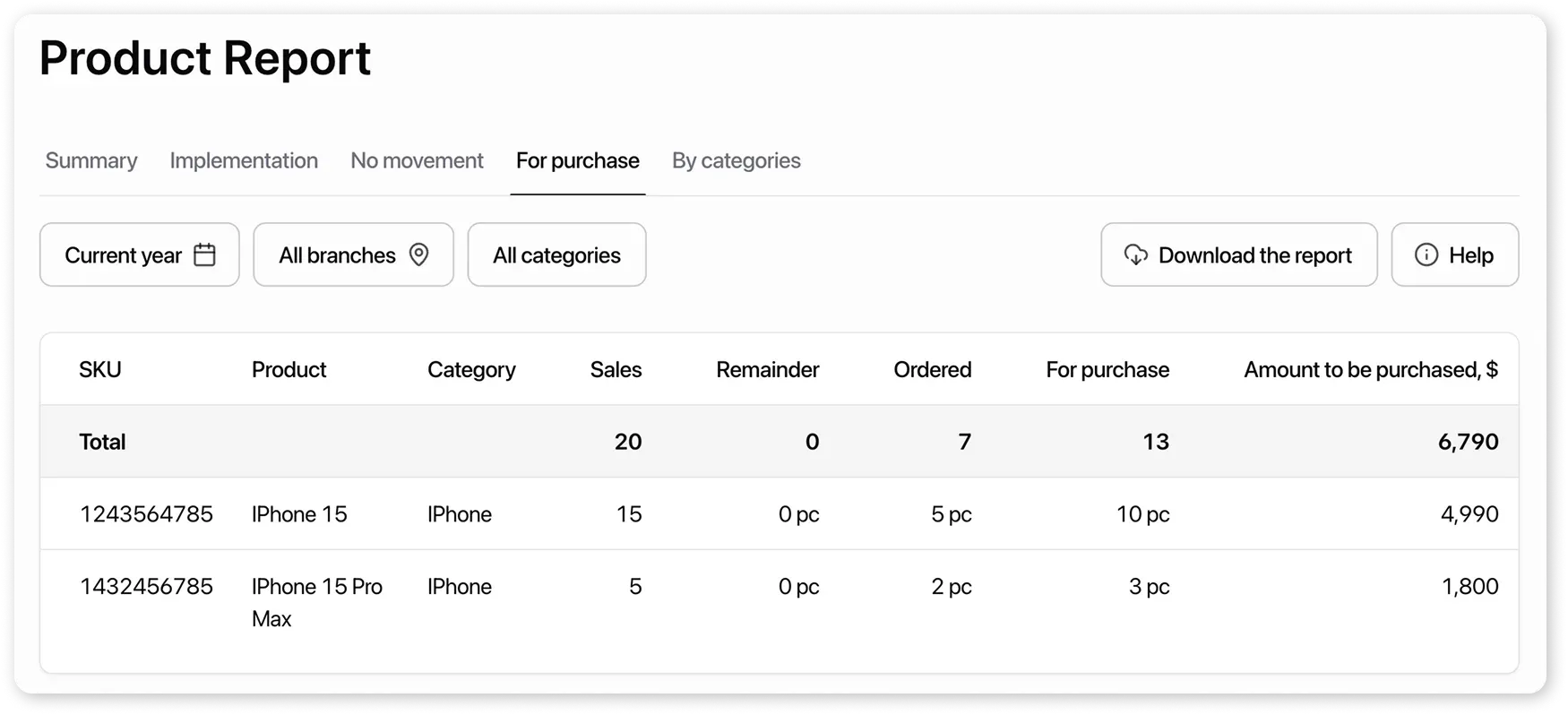Click the download cloud icon in Download the report

pyautogui.click(x=1135, y=254)
